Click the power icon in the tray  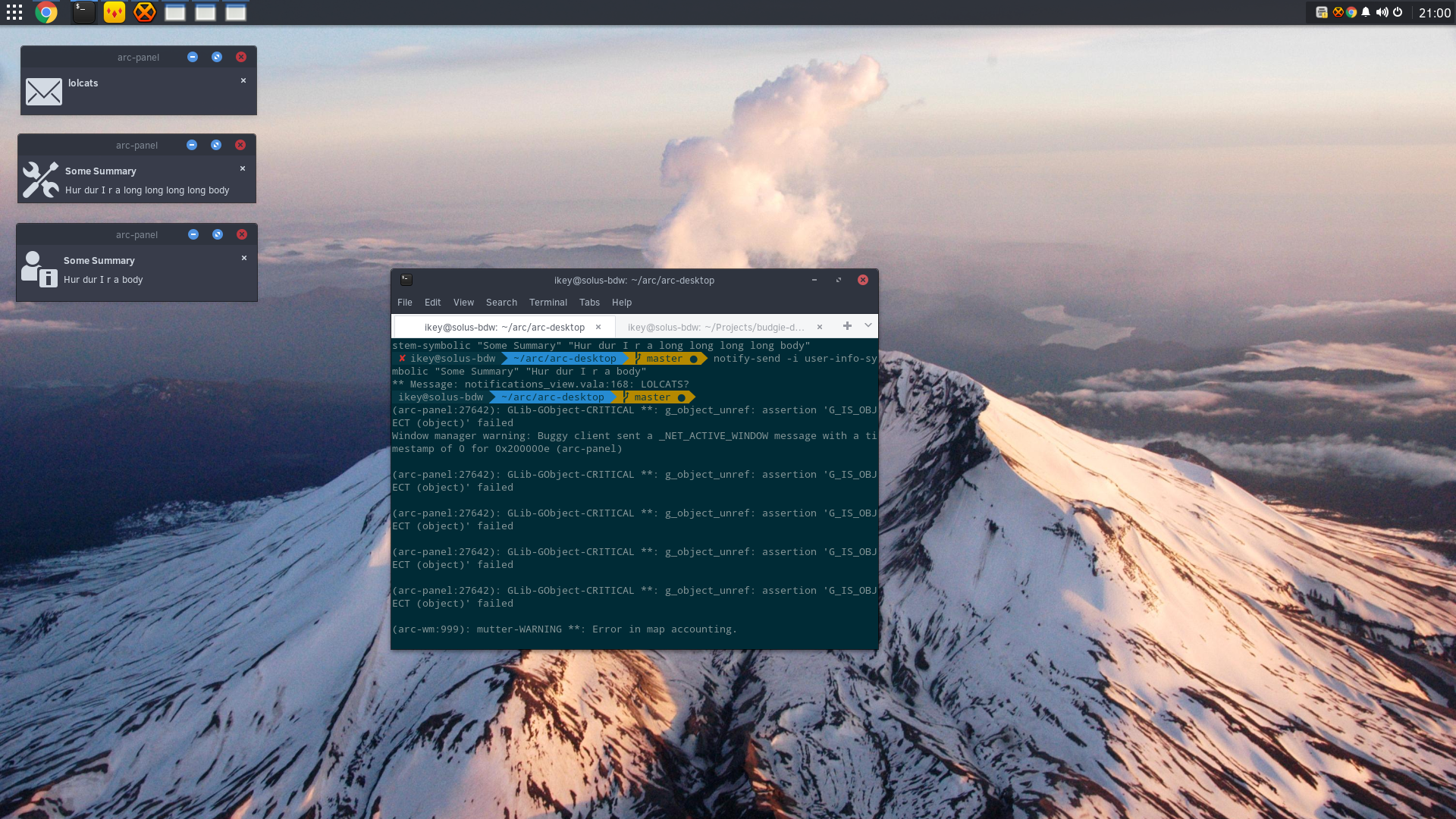(x=1398, y=12)
